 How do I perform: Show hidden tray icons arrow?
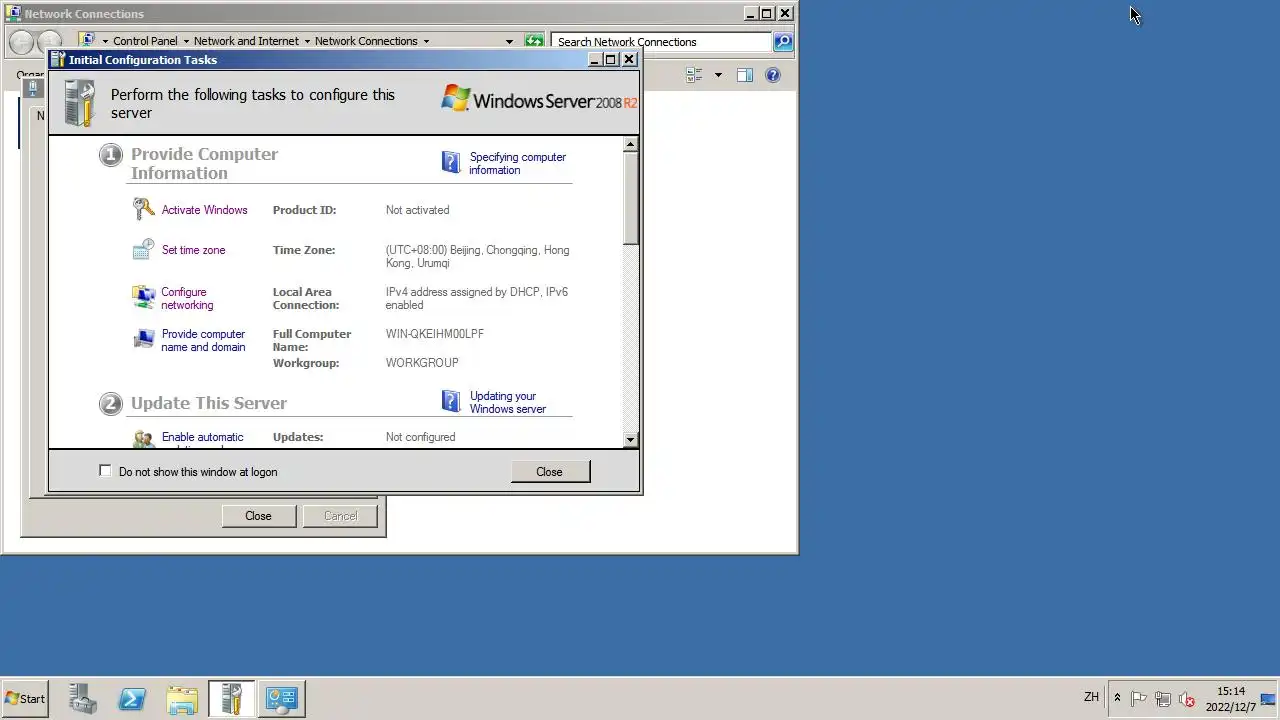click(1117, 698)
